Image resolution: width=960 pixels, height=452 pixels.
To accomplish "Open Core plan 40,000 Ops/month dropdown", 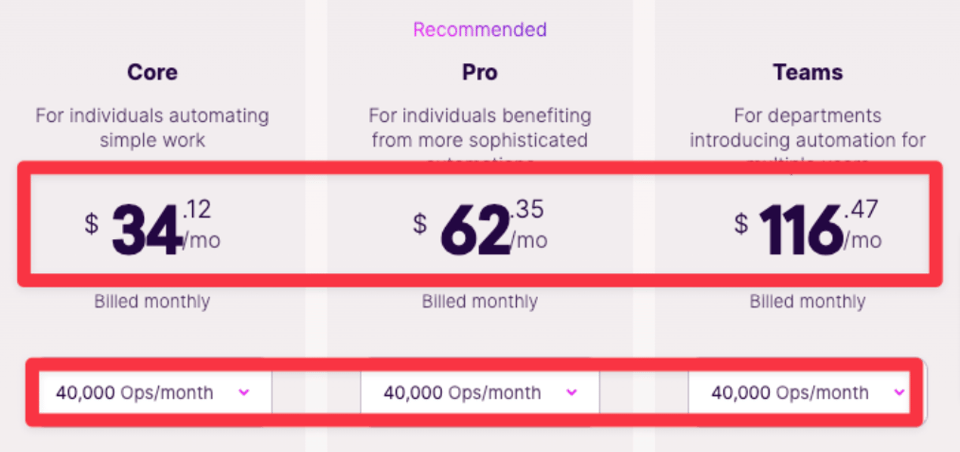I will click(155, 392).
